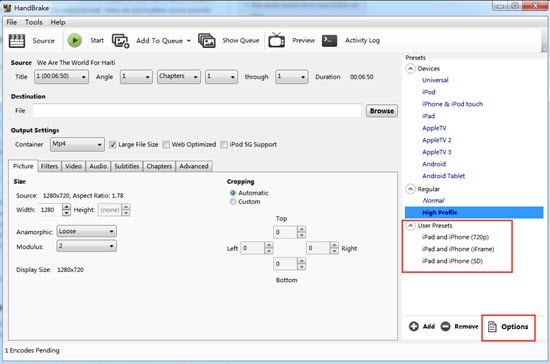Open the Chapters mode dropdown
The width and height of the screenshot is (550, 364).
(x=179, y=76)
